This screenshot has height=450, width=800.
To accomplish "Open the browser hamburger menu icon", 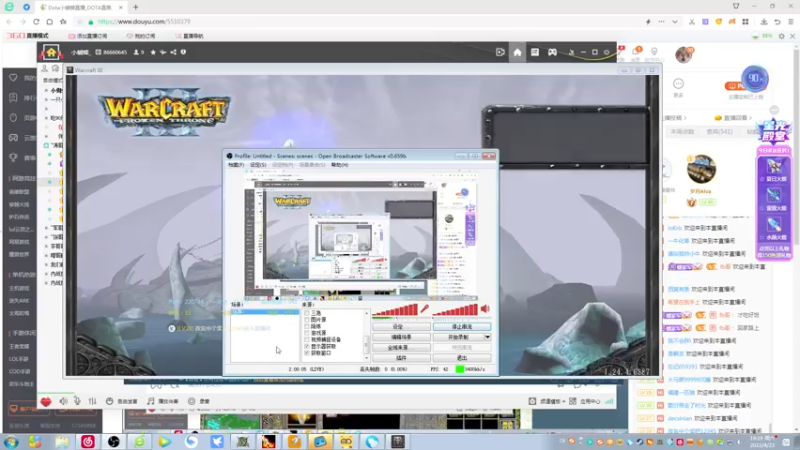I will (791, 22).
